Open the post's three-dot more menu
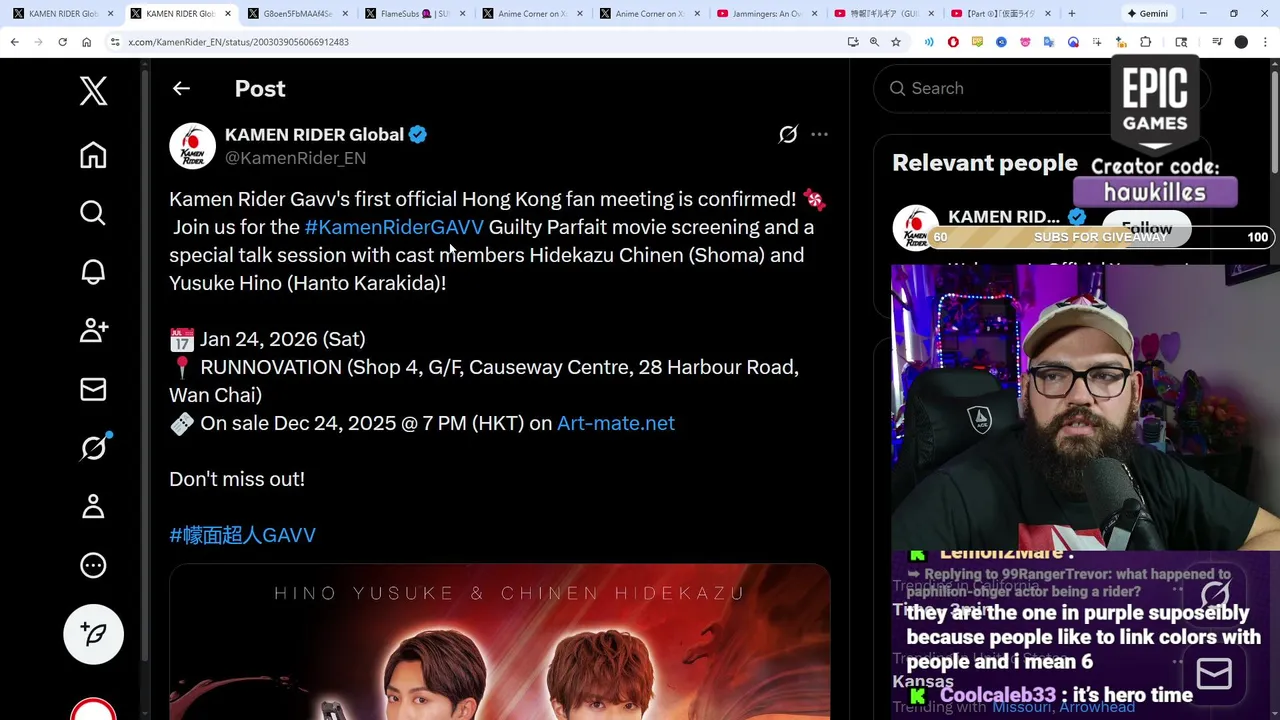 coord(819,134)
